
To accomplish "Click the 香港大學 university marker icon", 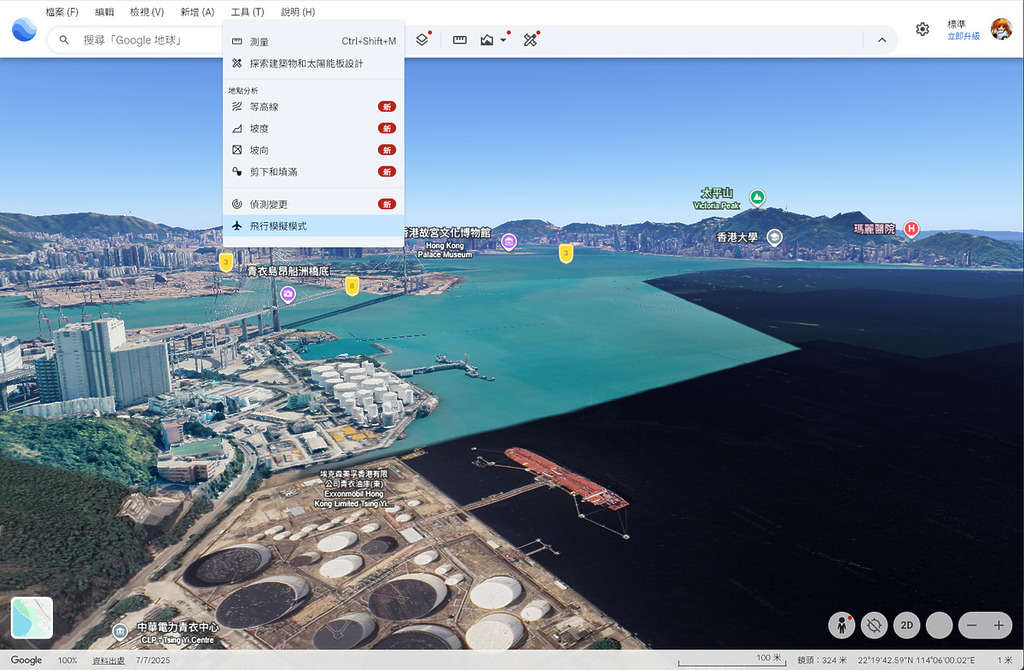I will [x=775, y=237].
